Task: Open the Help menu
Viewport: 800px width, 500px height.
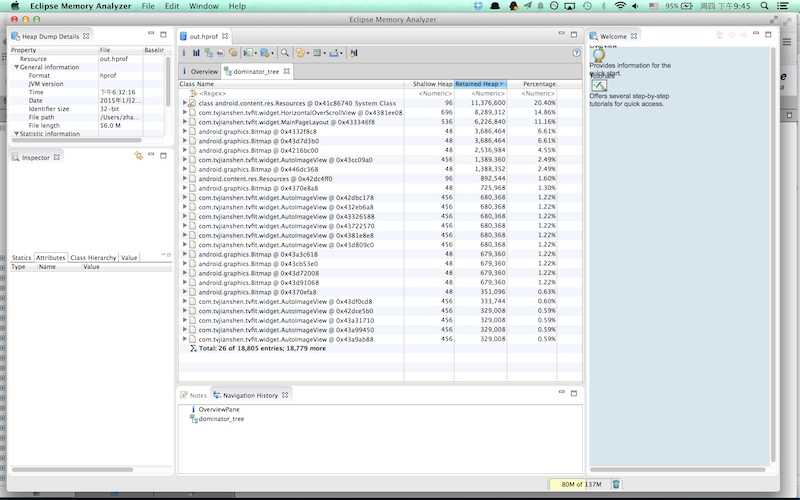Action: 237,6
